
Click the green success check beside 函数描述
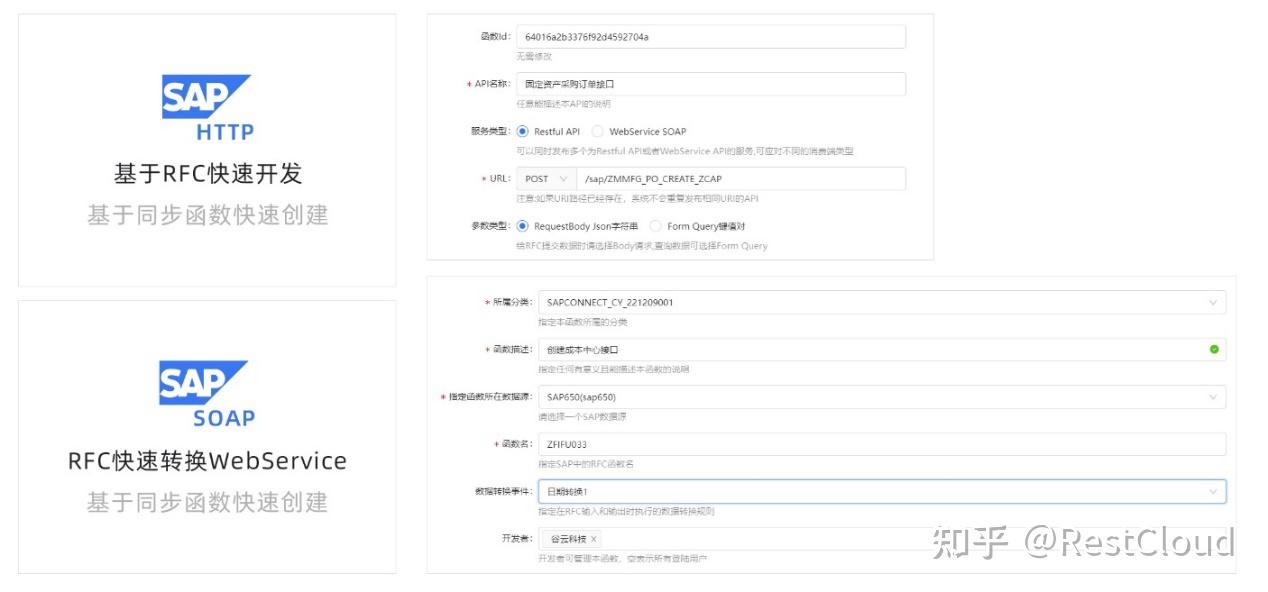[1215, 349]
